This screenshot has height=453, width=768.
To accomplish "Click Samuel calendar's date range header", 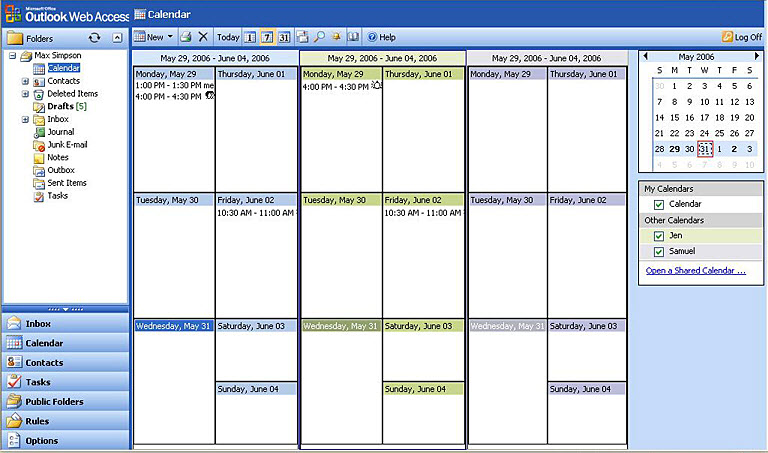I will (x=547, y=58).
